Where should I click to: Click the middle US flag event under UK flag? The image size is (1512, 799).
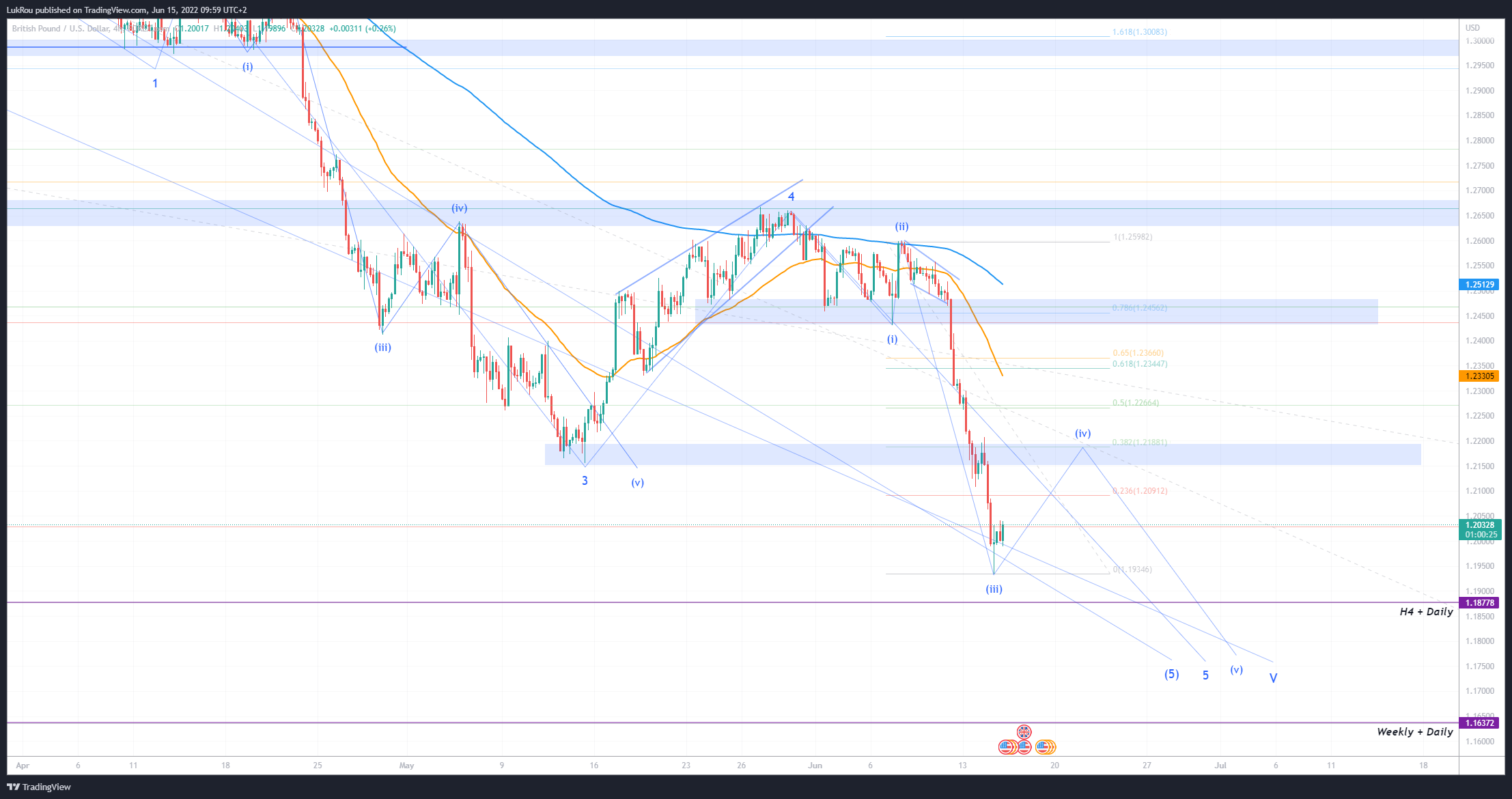click(x=1024, y=747)
